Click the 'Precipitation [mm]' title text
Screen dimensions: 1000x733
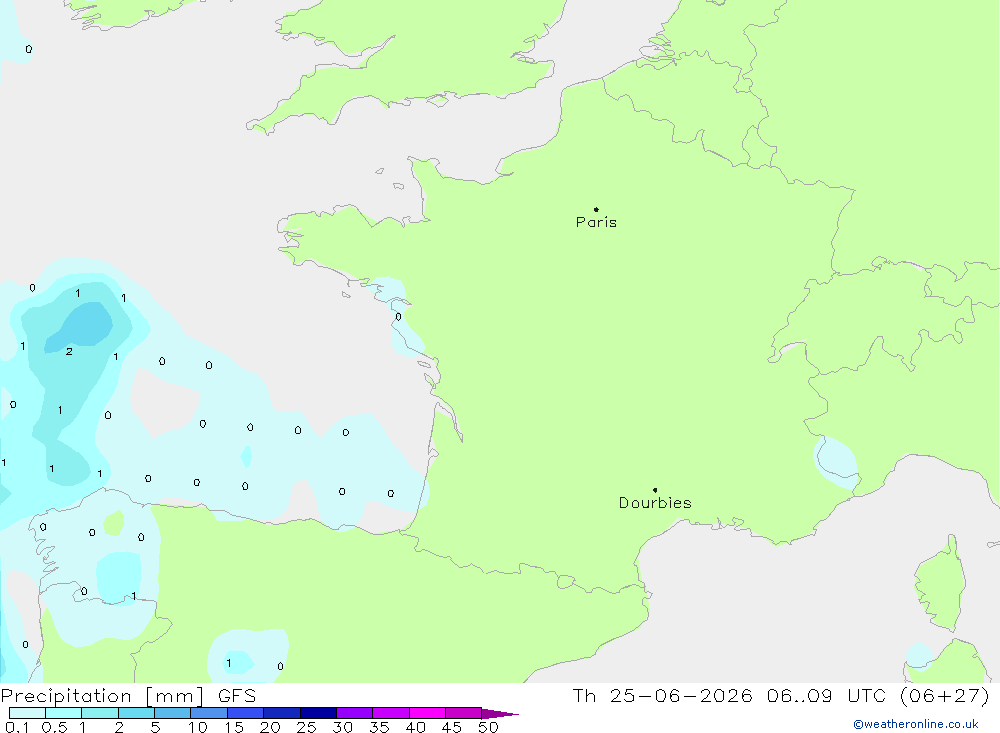tap(102, 696)
